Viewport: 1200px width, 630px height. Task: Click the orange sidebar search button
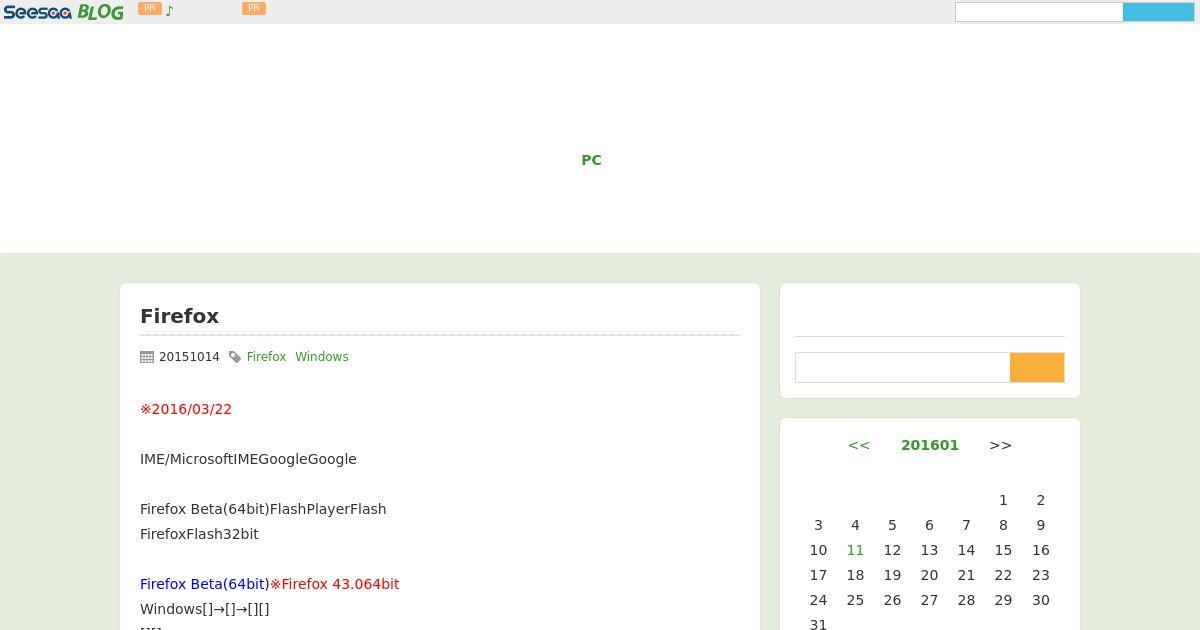[x=1037, y=367]
